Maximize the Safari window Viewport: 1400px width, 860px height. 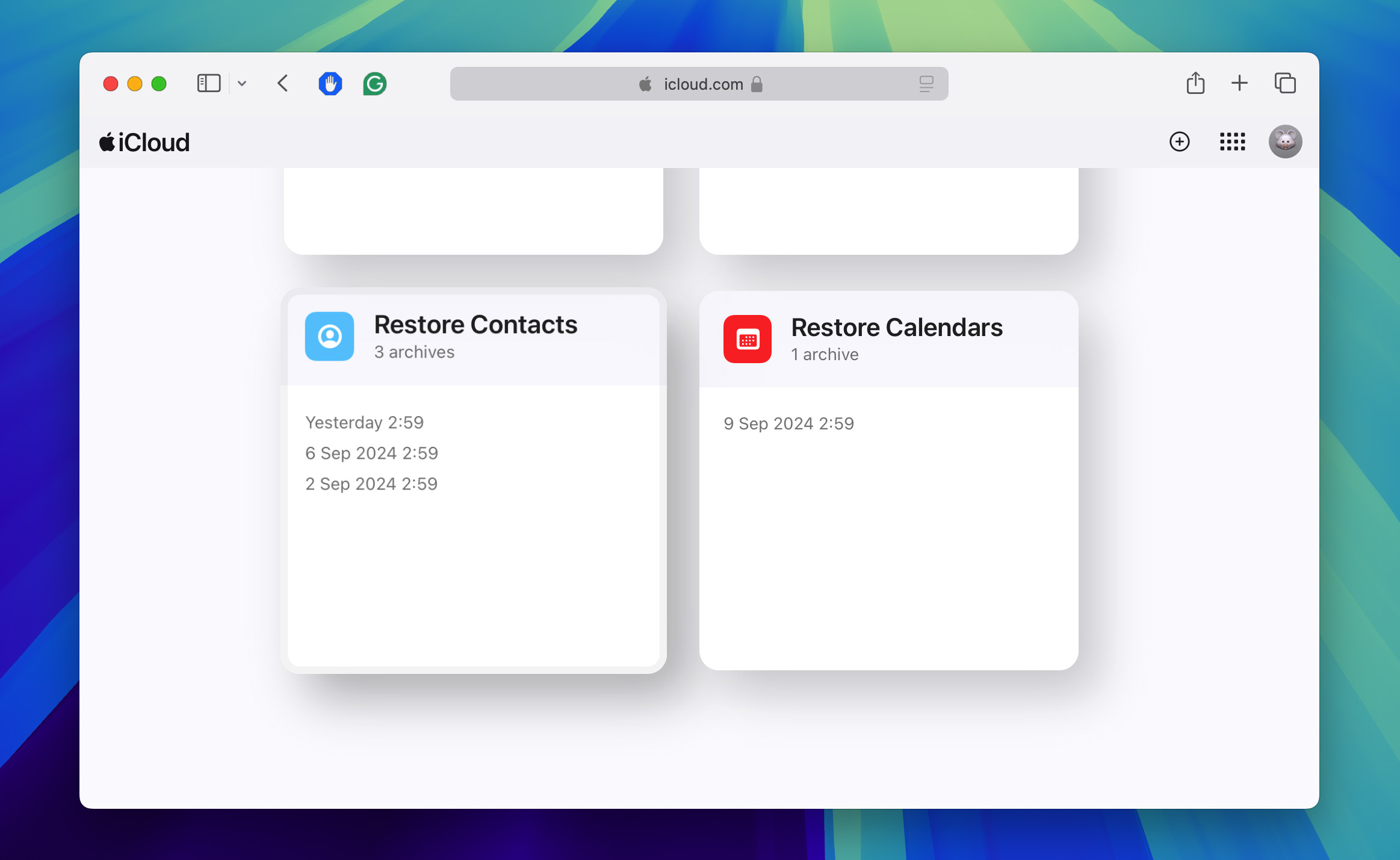click(x=159, y=84)
